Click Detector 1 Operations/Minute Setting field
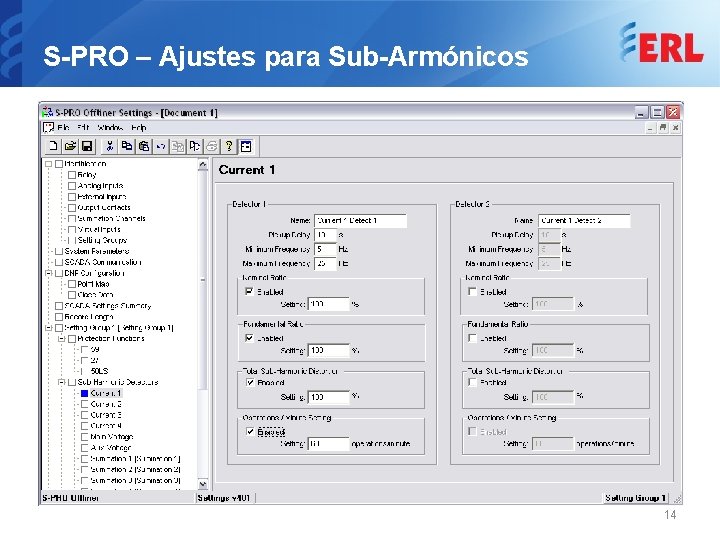Screen dimensions: 720x540 [329, 444]
